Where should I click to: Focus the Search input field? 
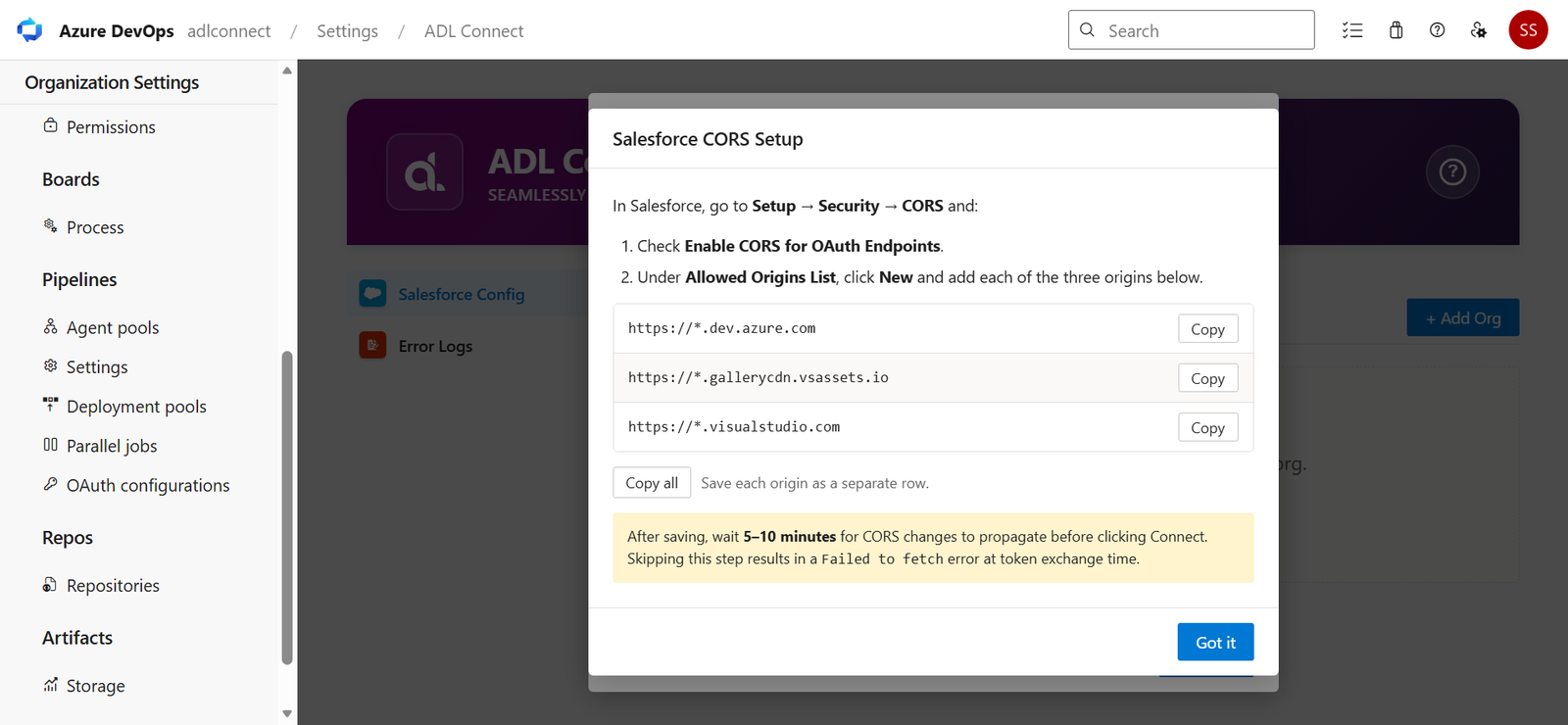coord(1191,30)
